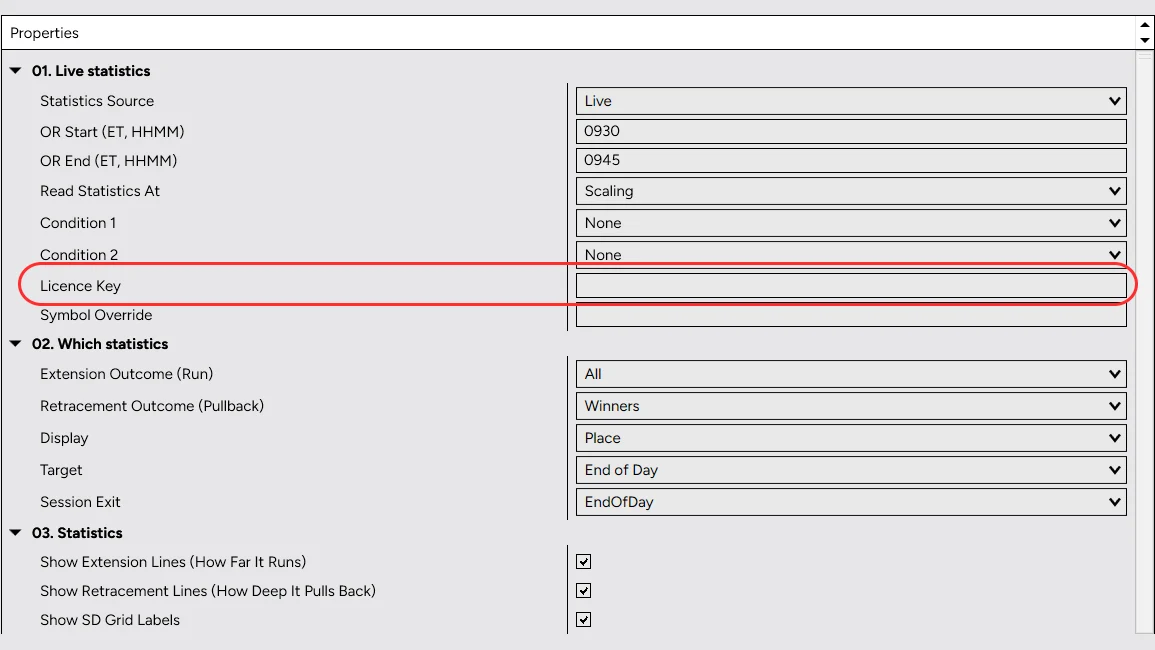The height and width of the screenshot is (650, 1155).
Task: Click the Target row label
Action: pyautogui.click(x=61, y=470)
